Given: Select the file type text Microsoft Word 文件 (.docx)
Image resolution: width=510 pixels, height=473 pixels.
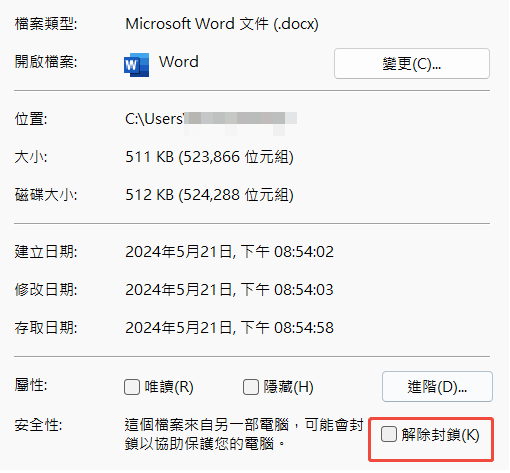Looking at the screenshot, I should pos(222,24).
